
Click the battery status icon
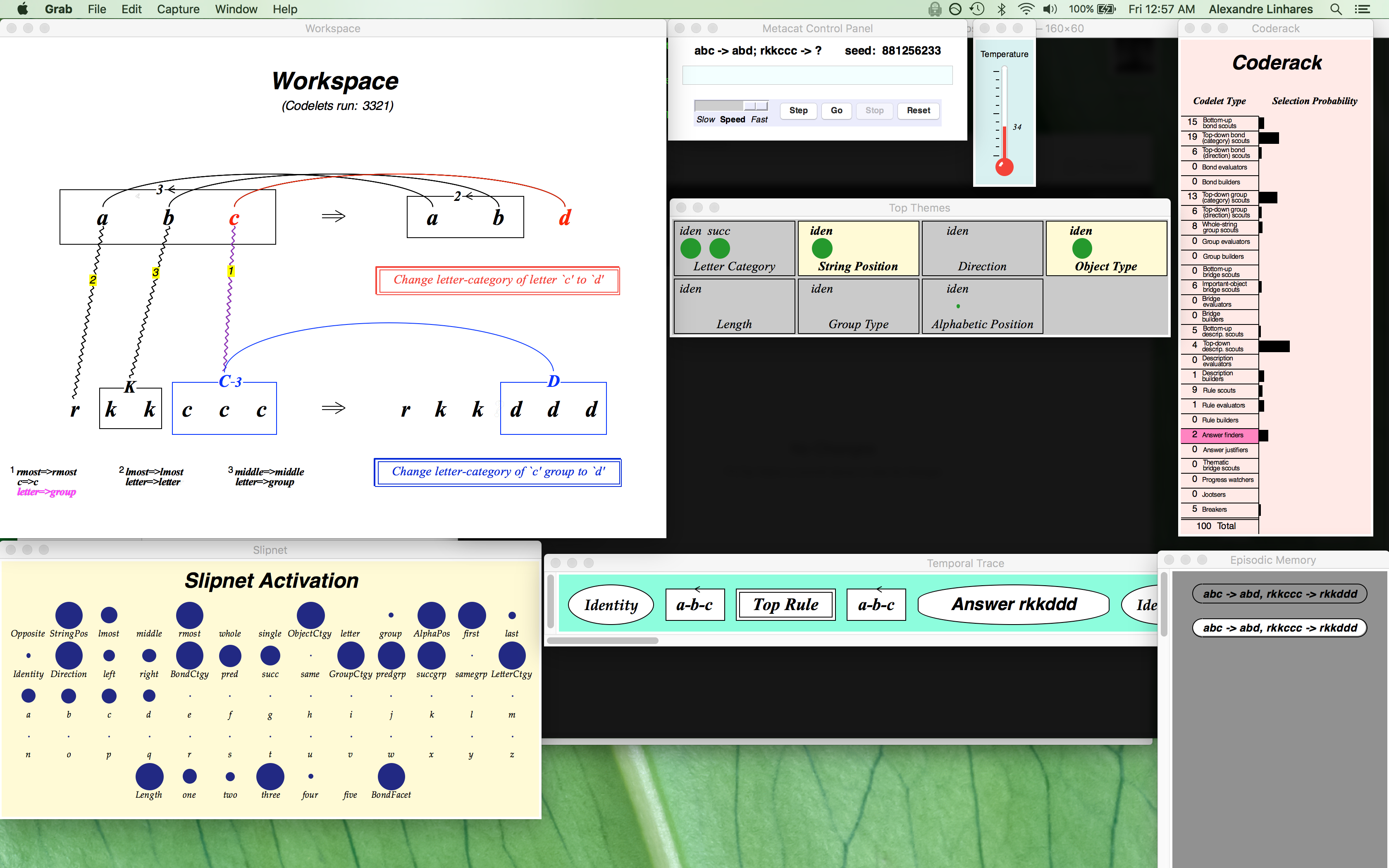pos(1106,9)
